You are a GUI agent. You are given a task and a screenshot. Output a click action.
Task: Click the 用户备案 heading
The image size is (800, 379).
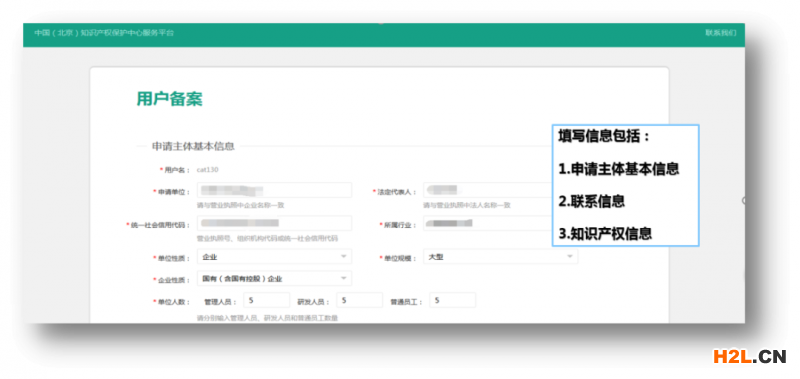169,99
